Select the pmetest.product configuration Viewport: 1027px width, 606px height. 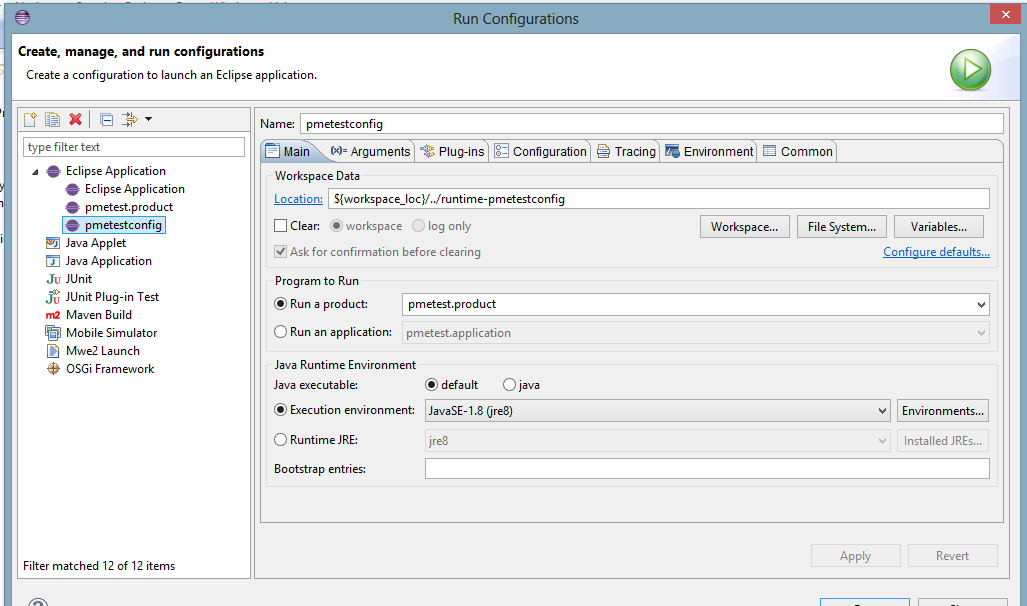pyautogui.click(x=128, y=207)
